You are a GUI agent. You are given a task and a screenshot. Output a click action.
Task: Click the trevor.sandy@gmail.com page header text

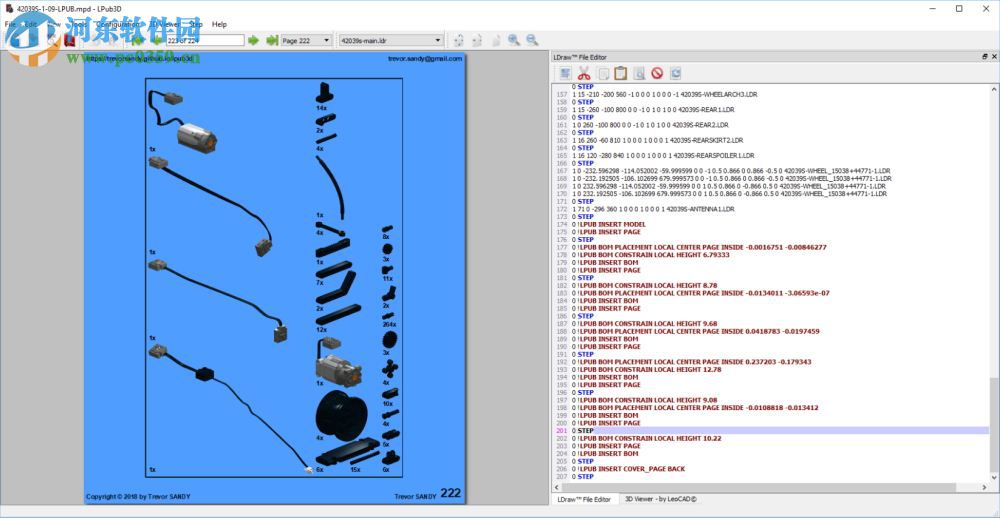coord(425,59)
